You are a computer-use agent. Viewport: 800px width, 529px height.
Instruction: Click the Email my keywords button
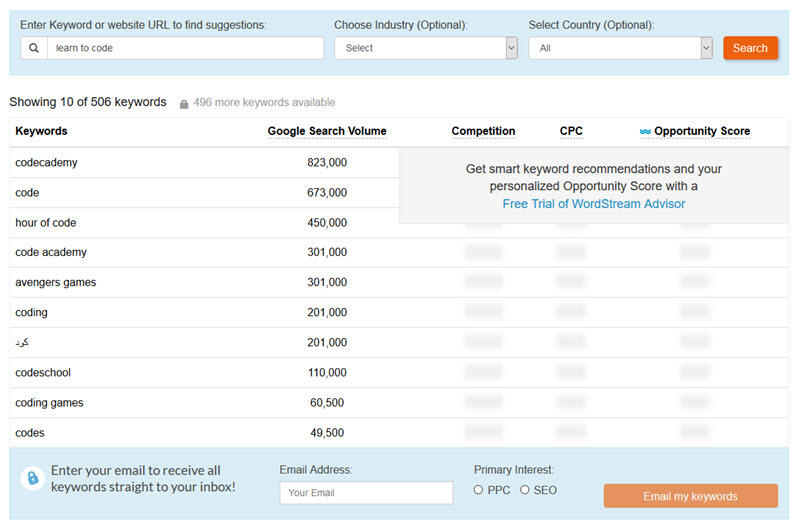tap(690, 496)
